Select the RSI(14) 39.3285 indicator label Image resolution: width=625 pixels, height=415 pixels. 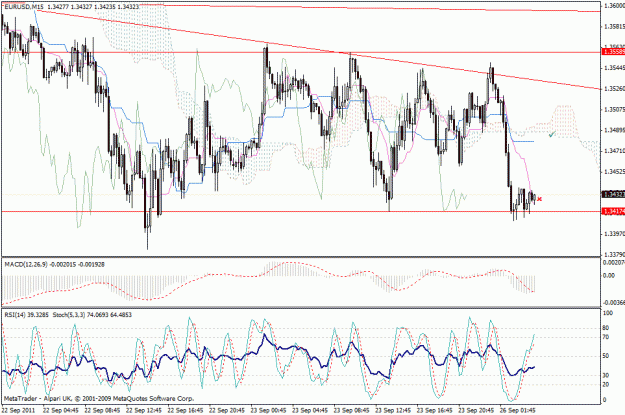26,315
